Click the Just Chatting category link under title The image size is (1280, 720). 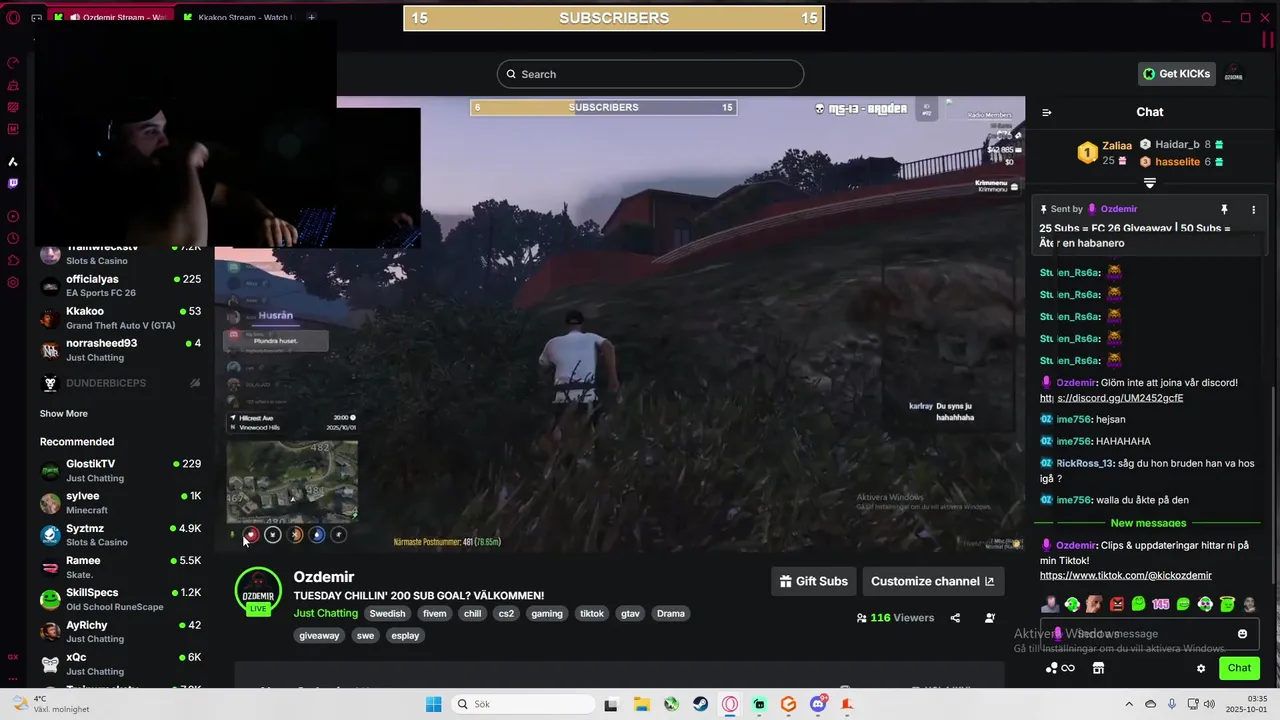click(325, 613)
